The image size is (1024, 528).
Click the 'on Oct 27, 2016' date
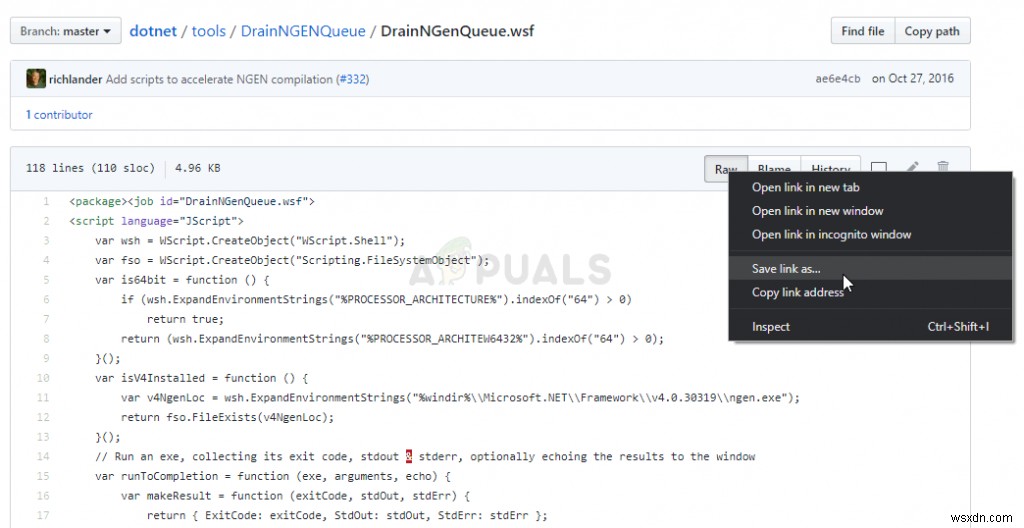pyautogui.click(x=912, y=78)
